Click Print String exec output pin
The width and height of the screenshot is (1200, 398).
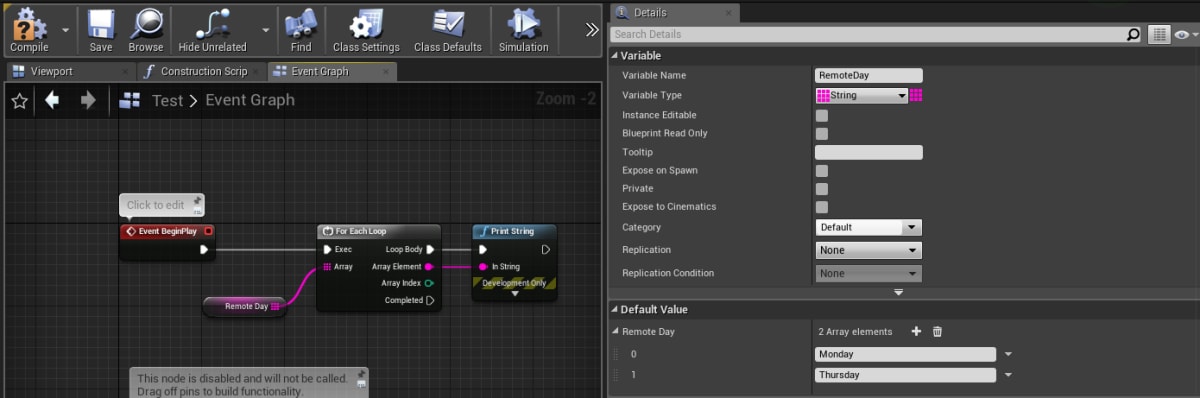tap(546, 249)
